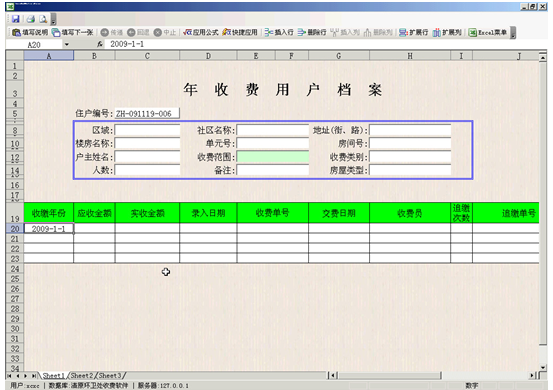Click 填写说明 toolbar button
Viewport: 553px width, 390px height.
(30, 32)
